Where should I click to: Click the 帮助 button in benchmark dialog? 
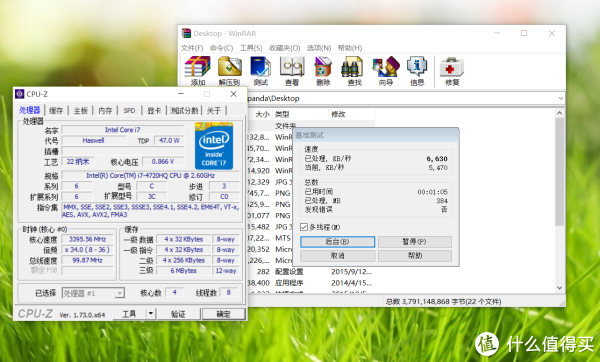tap(415, 256)
